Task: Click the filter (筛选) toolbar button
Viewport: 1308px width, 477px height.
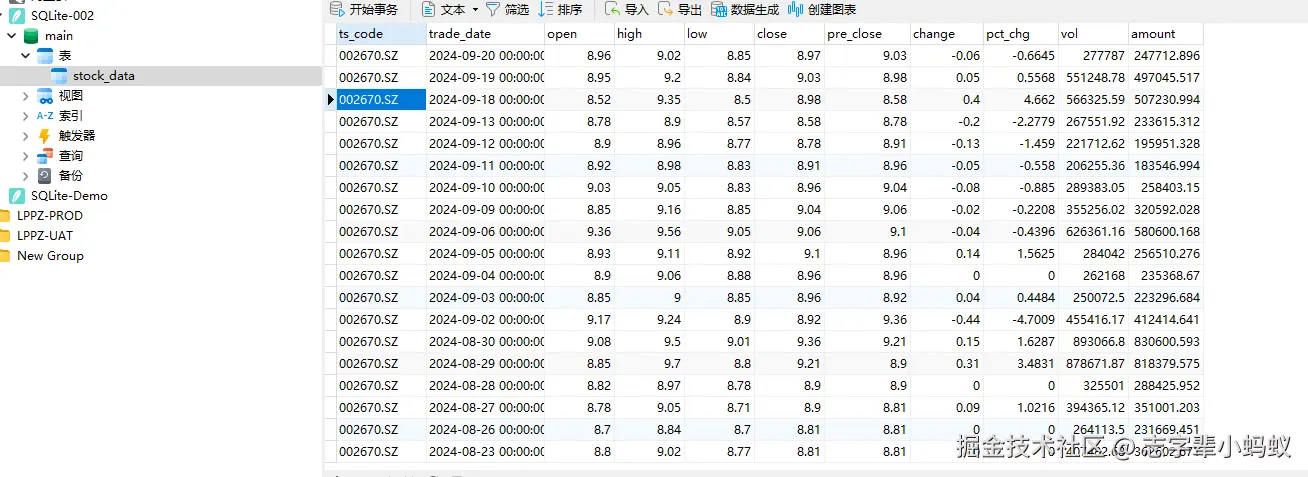Action: (x=507, y=10)
